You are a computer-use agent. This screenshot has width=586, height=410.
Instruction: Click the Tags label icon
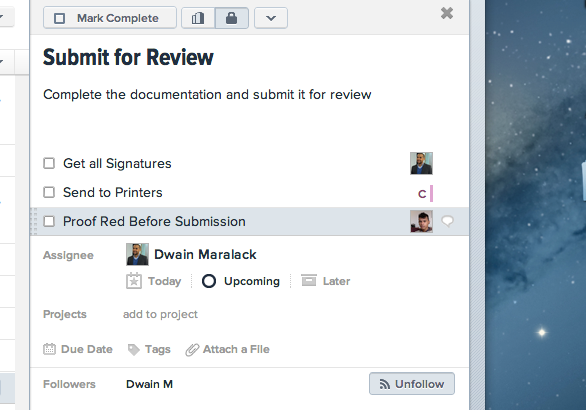coord(133,349)
